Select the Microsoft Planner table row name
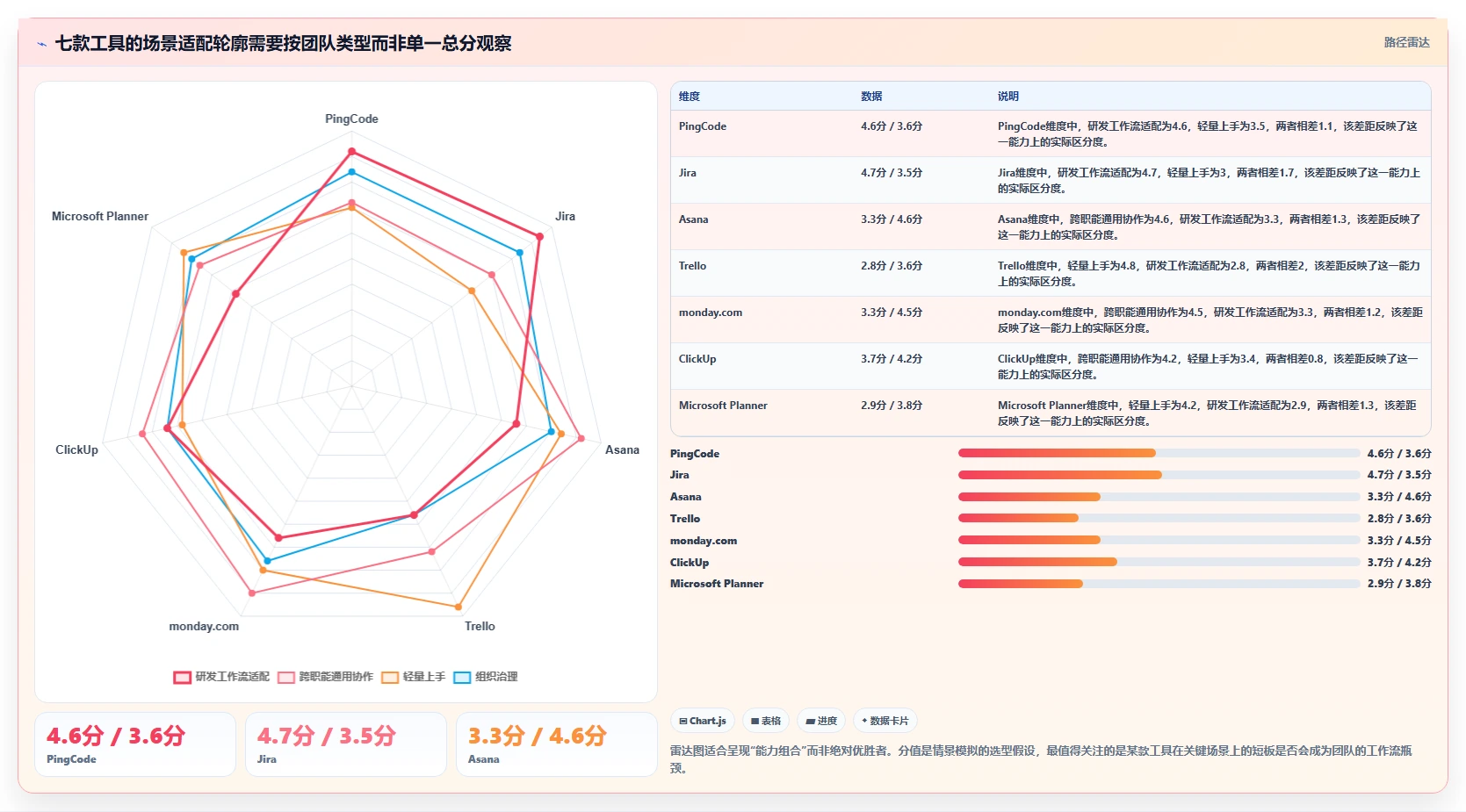This screenshot has height=812, width=1466. tap(723, 406)
